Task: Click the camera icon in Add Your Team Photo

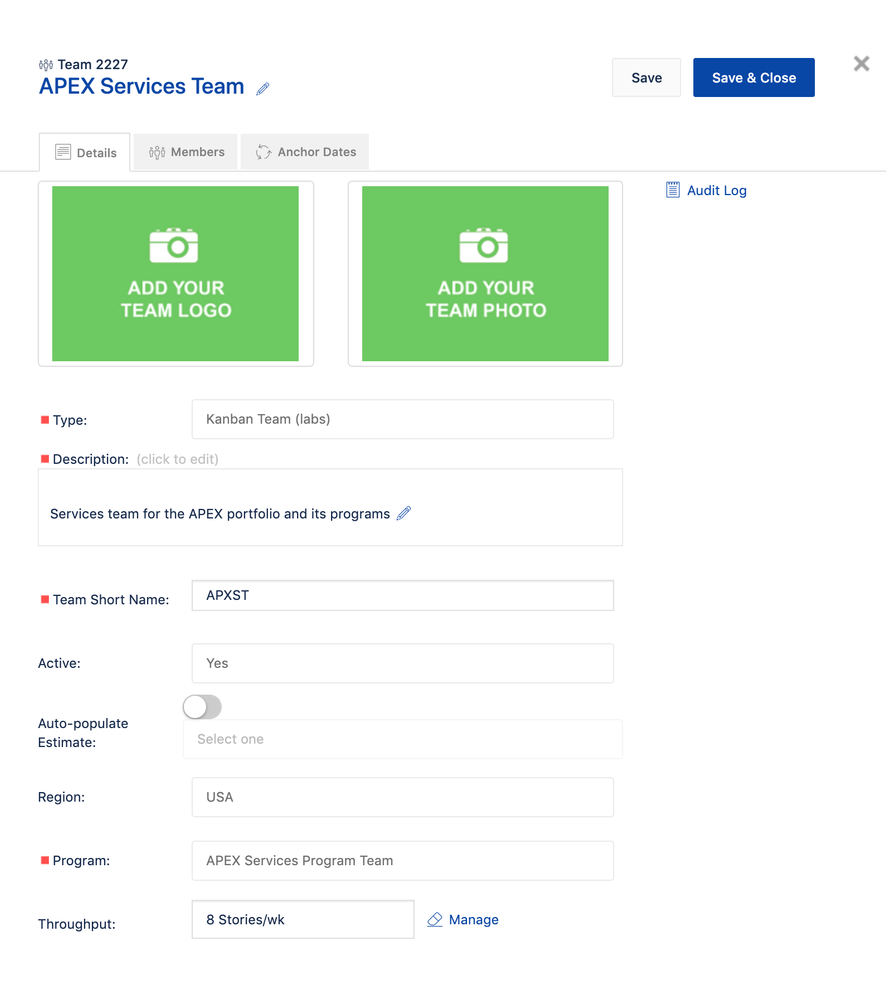Action: pyautogui.click(x=483, y=245)
